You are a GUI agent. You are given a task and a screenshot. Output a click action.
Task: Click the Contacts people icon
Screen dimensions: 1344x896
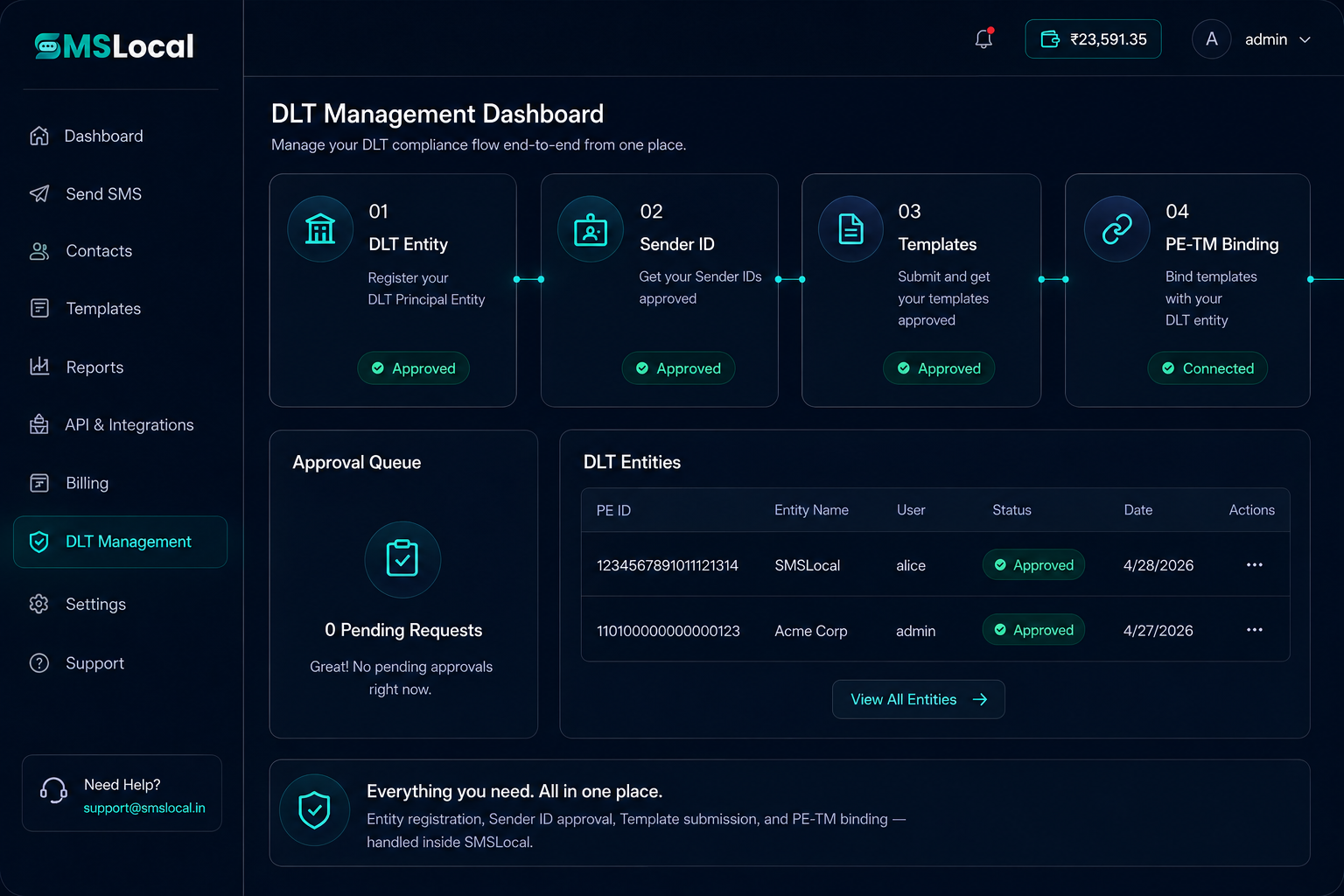pyautogui.click(x=39, y=251)
